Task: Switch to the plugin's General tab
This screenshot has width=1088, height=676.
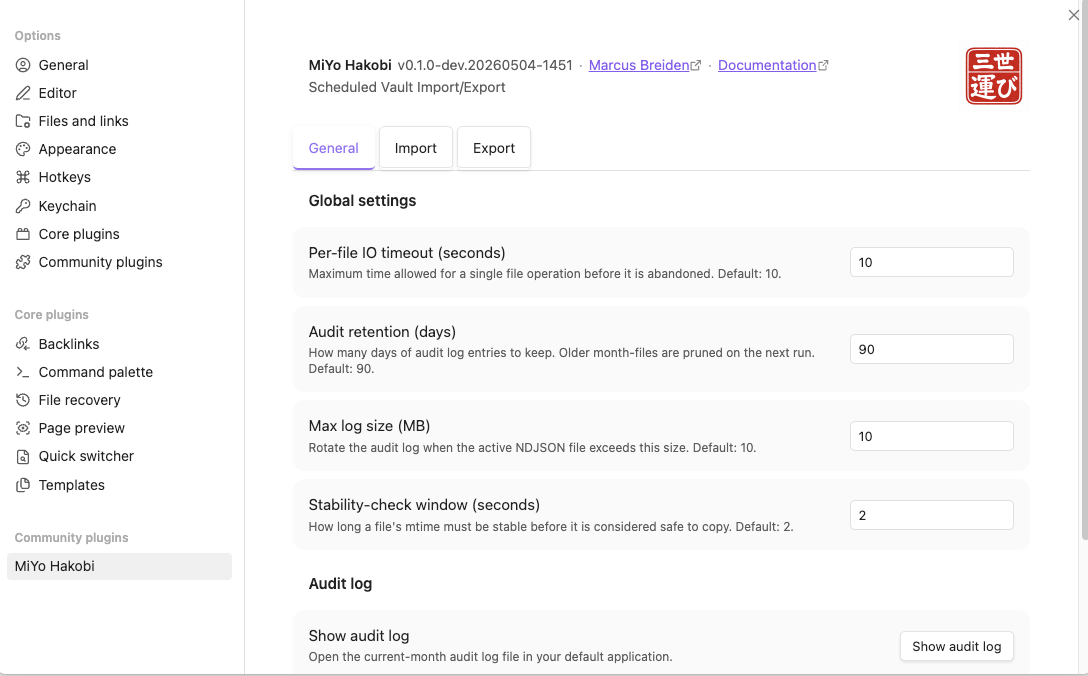Action: [x=334, y=148]
